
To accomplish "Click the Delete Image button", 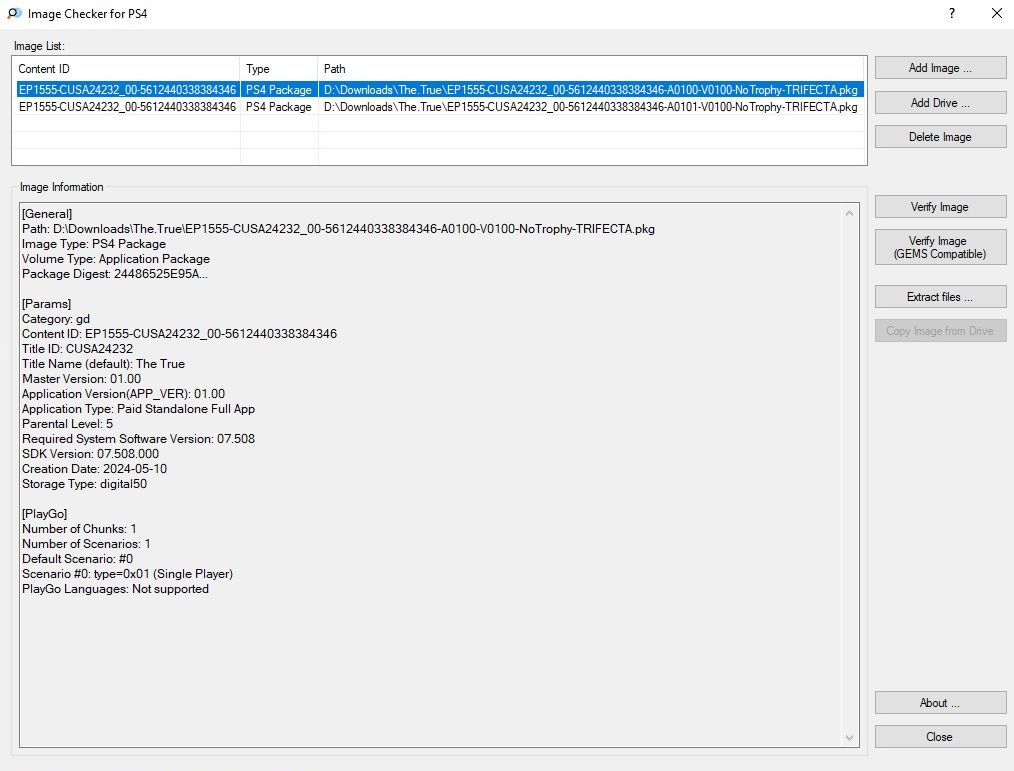I will [940, 137].
